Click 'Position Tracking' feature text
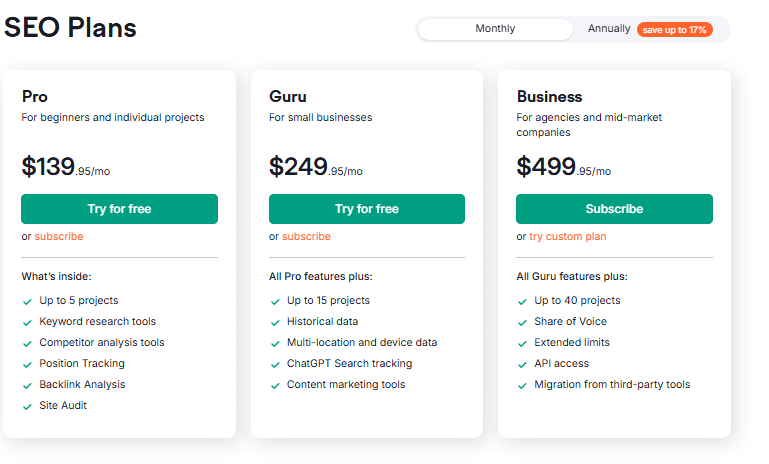Screen dimensions: 769x464 coord(82,363)
